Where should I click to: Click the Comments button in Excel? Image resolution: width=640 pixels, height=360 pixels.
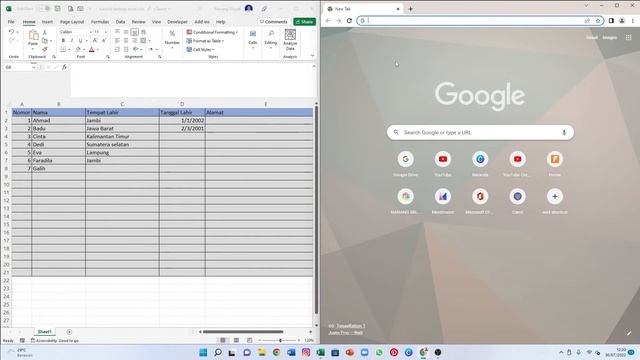click(273, 22)
